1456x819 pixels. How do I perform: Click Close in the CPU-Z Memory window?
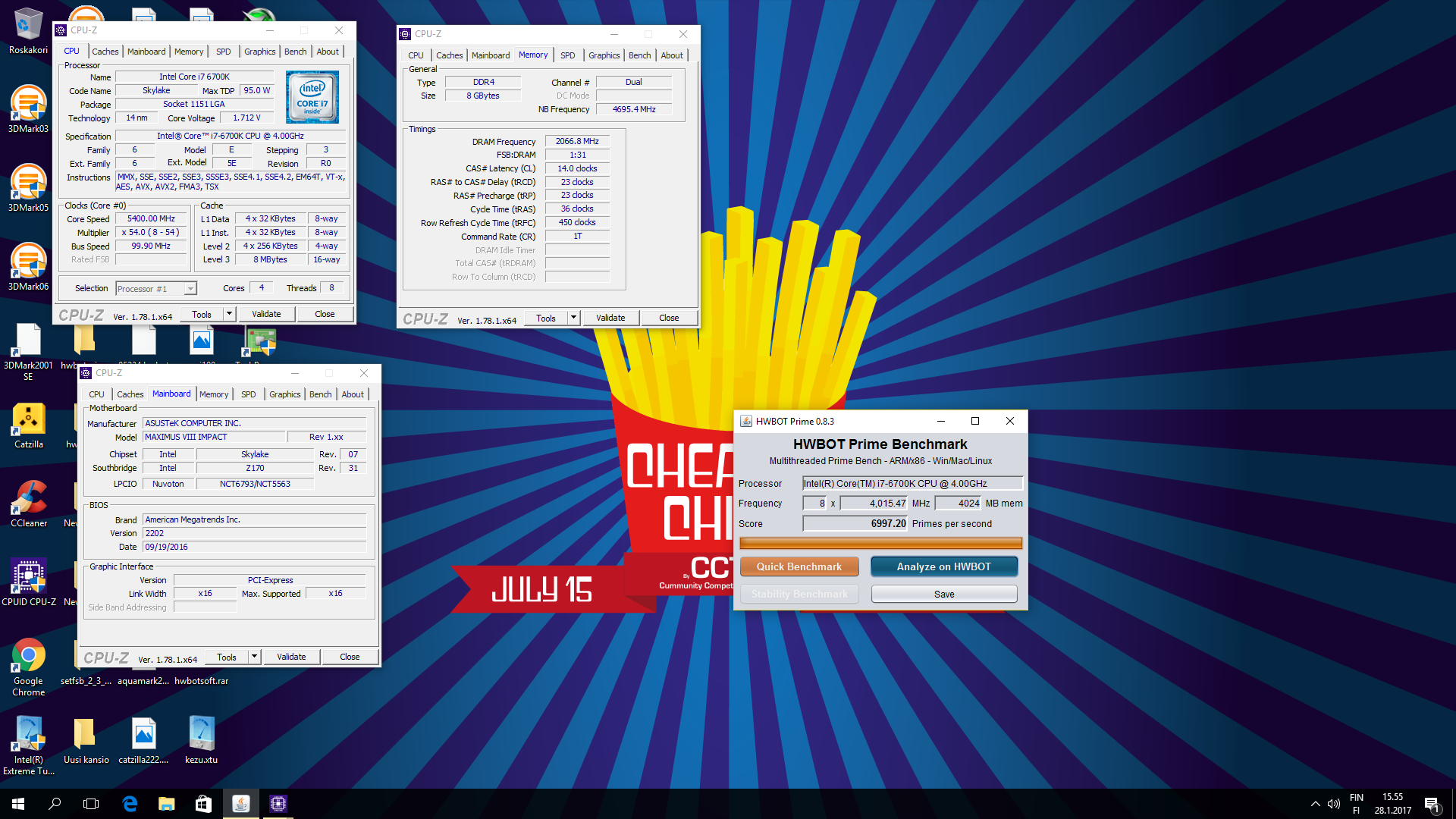[669, 318]
